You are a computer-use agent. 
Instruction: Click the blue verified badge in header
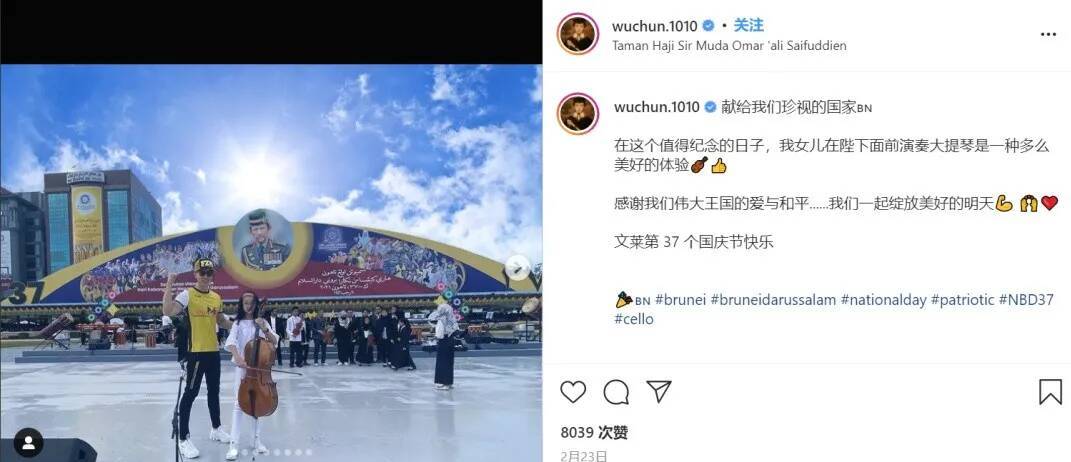click(708, 26)
